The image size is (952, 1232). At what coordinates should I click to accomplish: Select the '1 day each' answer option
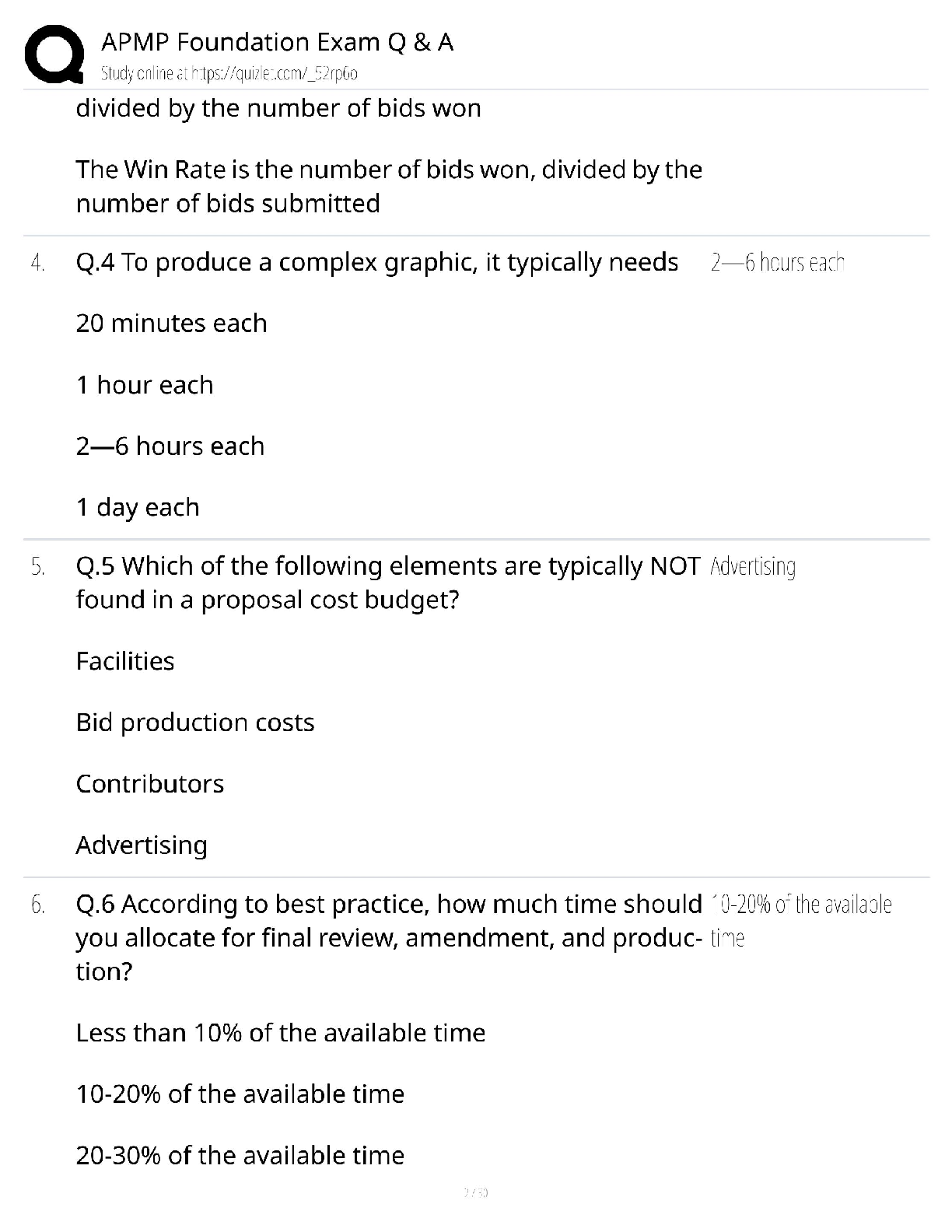click(138, 507)
